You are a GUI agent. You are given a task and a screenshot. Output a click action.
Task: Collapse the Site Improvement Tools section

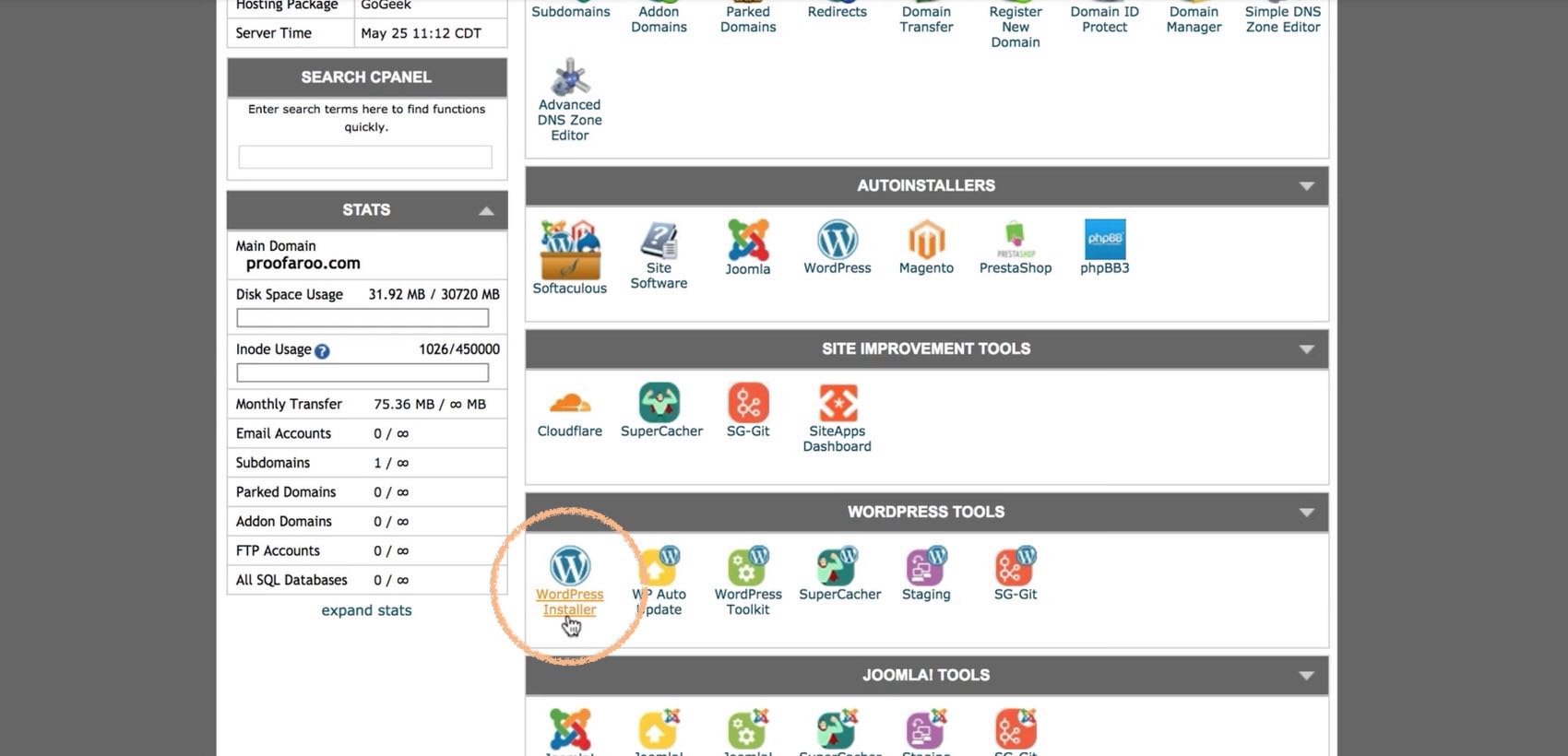(1306, 349)
